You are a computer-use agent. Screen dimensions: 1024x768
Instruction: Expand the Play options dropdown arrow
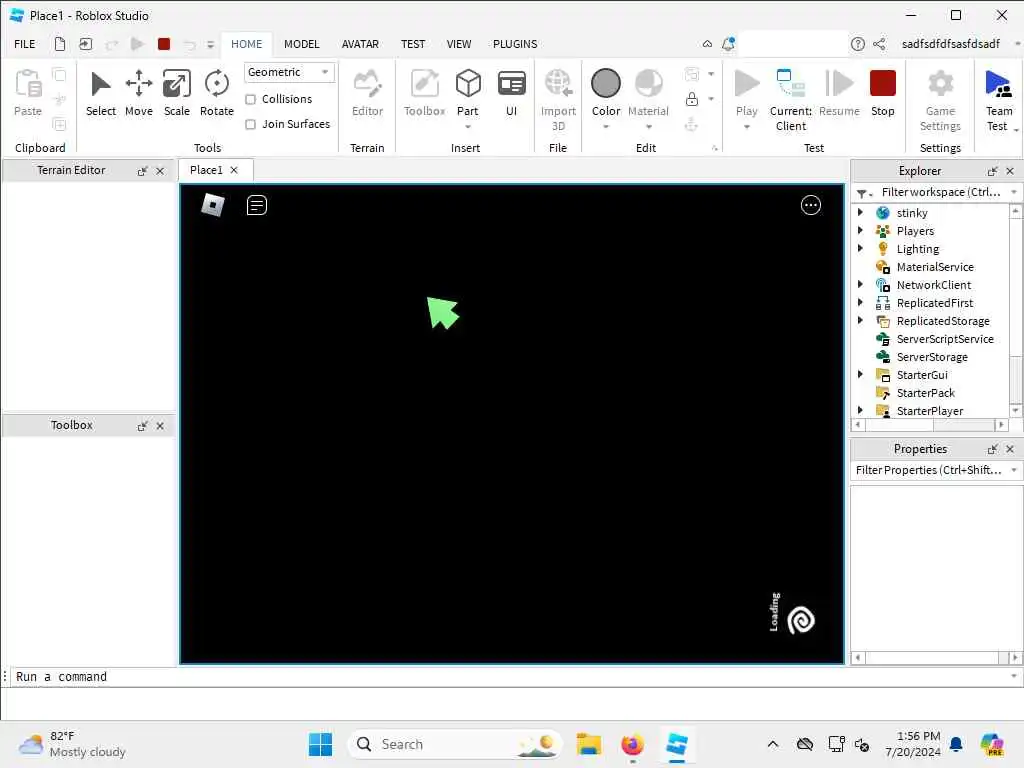tap(746, 127)
